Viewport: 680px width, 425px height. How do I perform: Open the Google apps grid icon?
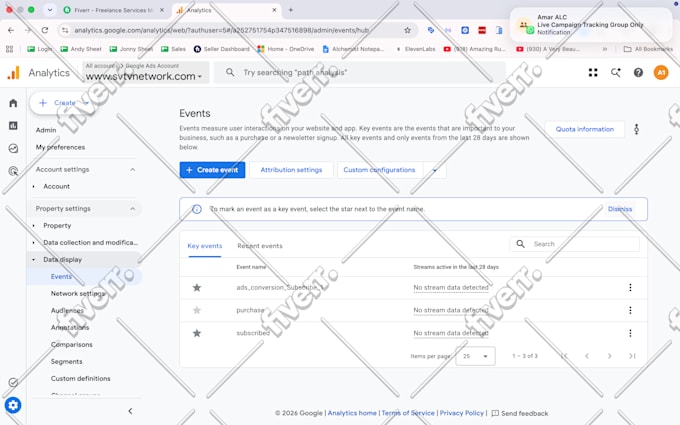click(x=593, y=72)
